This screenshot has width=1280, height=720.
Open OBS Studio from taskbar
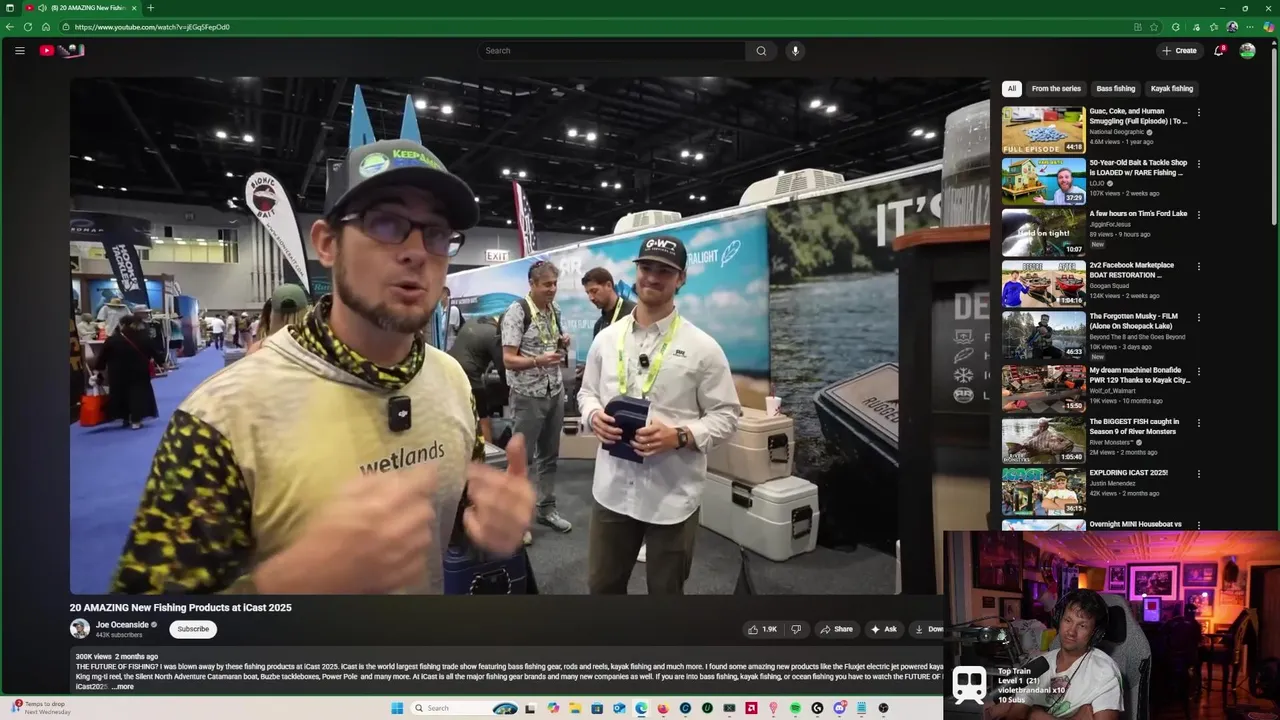[884, 708]
